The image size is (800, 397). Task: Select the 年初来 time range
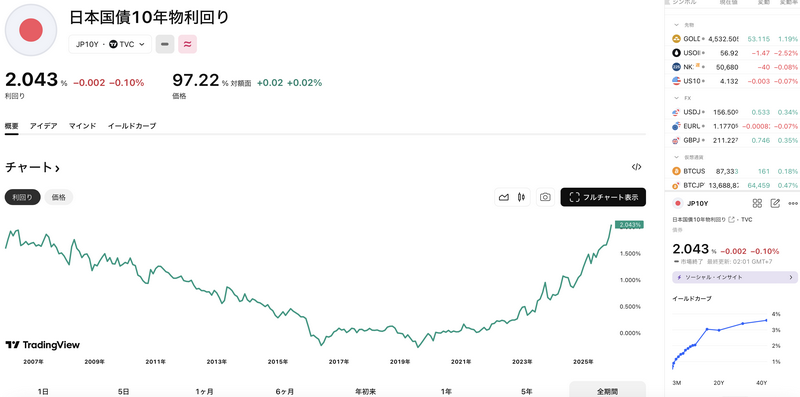(x=365, y=391)
